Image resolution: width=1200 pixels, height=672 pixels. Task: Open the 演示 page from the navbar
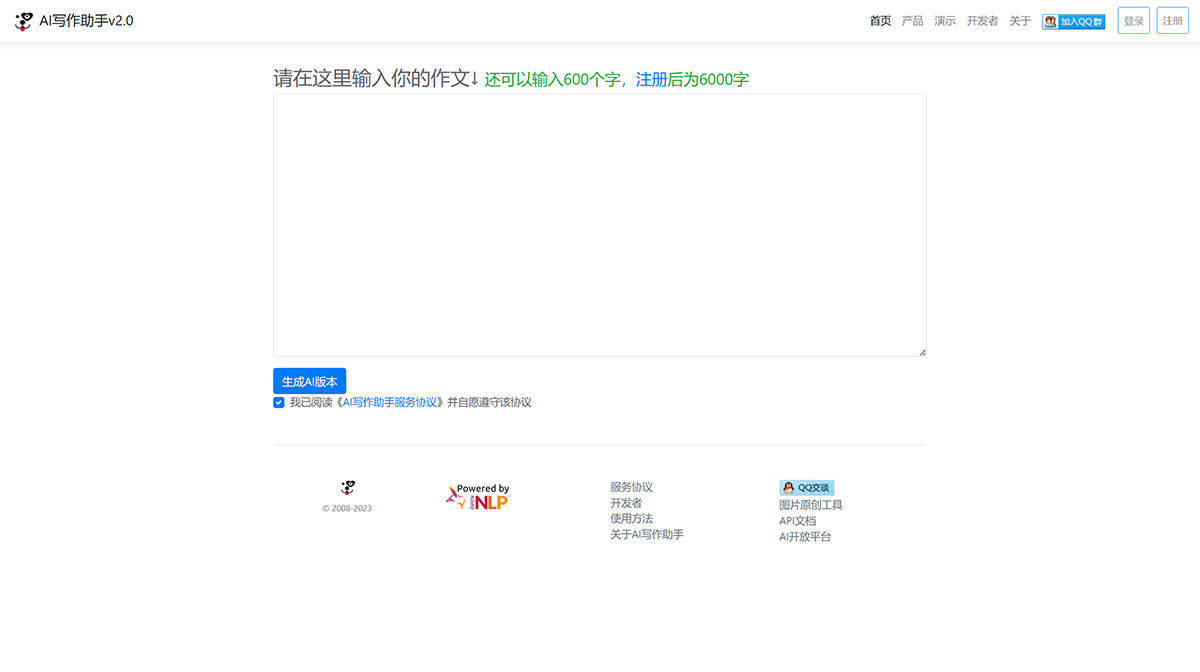944,20
